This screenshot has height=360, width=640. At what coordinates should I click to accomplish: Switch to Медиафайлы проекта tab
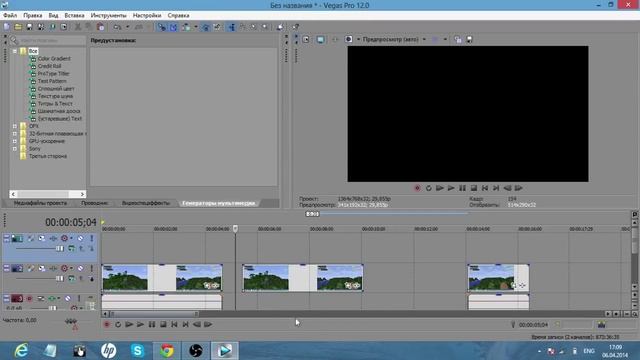(x=40, y=203)
